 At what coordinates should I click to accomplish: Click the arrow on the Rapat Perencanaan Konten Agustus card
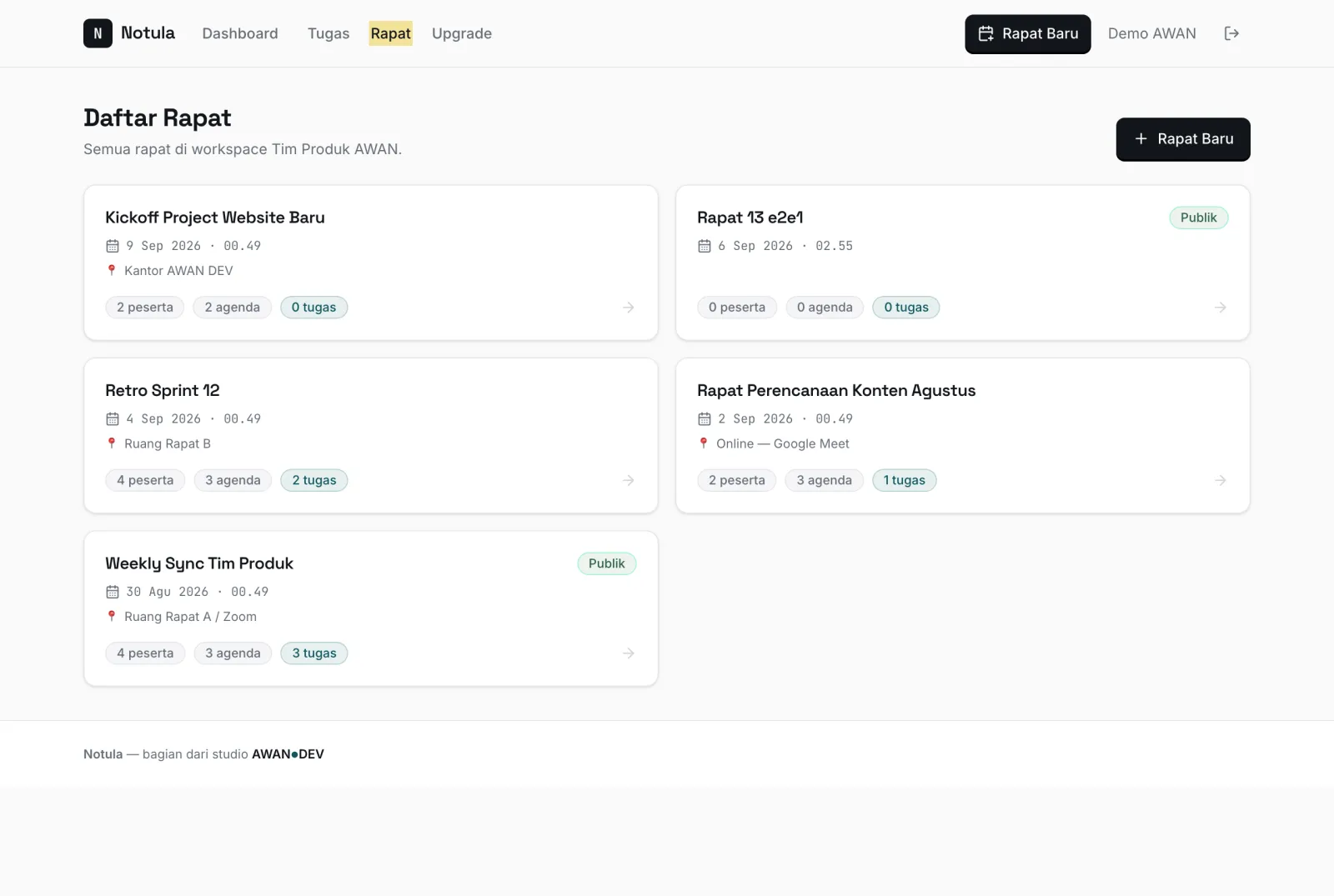pyautogui.click(x=1221, y=480)
